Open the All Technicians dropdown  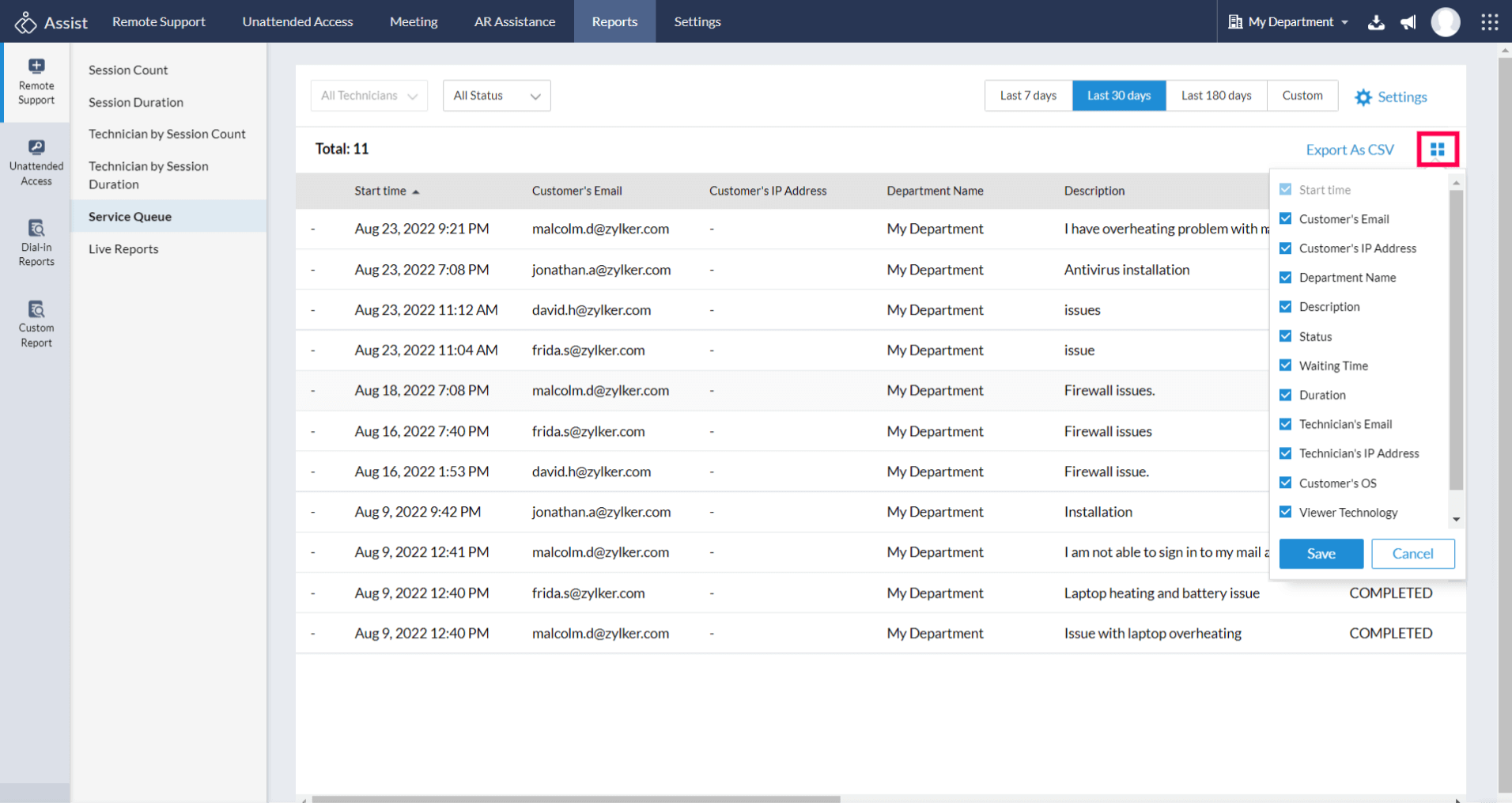click(369, 96)
